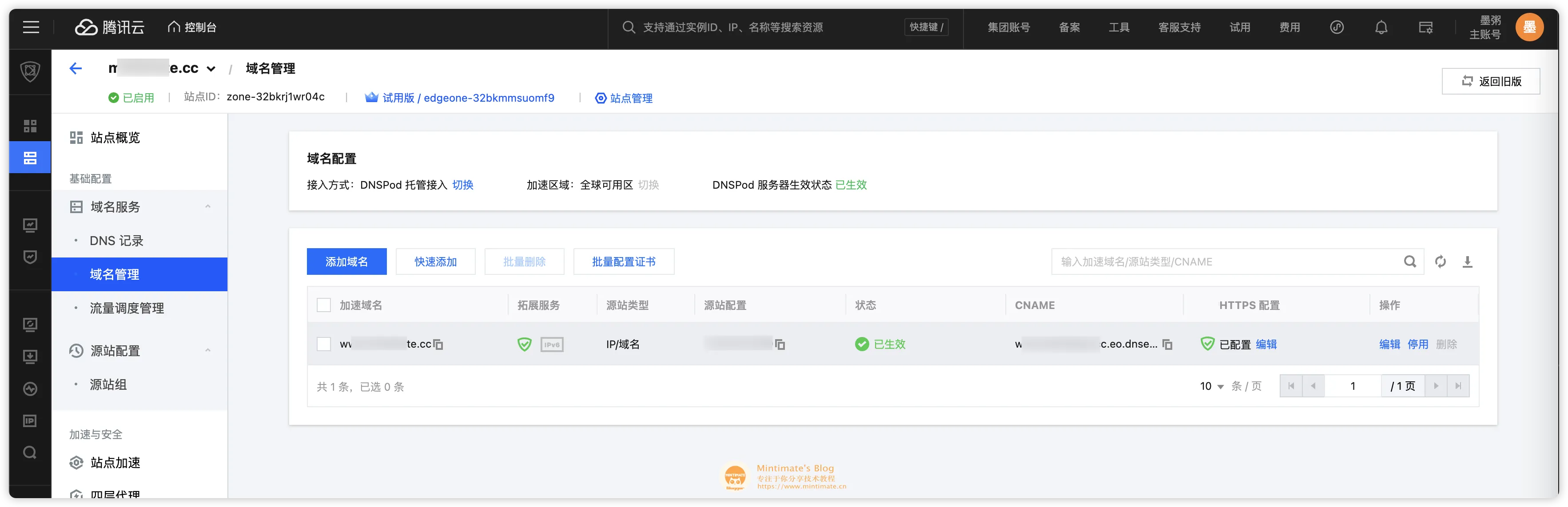Click the 快捷键 / shortcut hint
Image resolution: width=1568 pixels, height=507 pixels.
926,27
